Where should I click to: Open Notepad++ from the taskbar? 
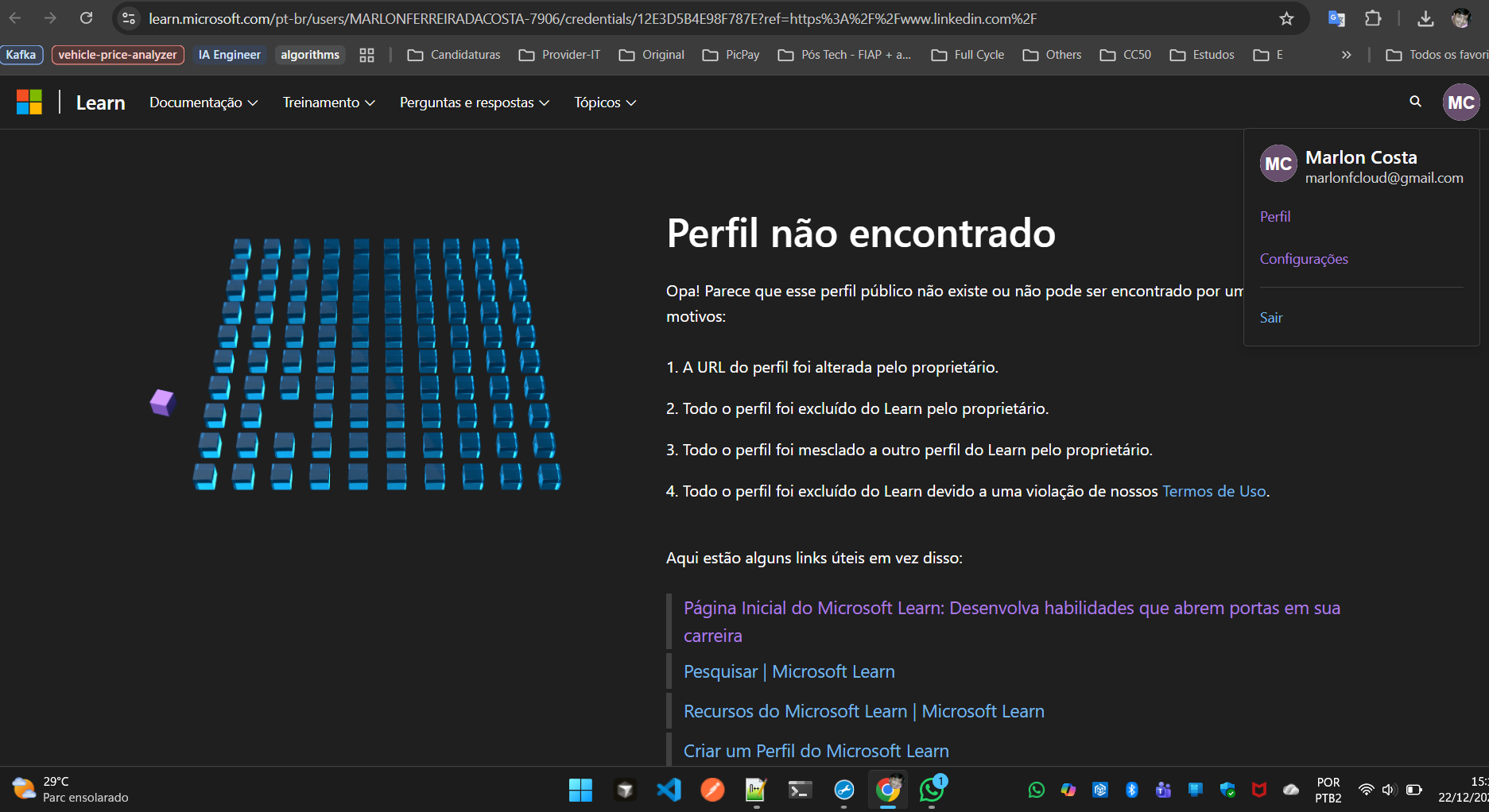[756, 790]
